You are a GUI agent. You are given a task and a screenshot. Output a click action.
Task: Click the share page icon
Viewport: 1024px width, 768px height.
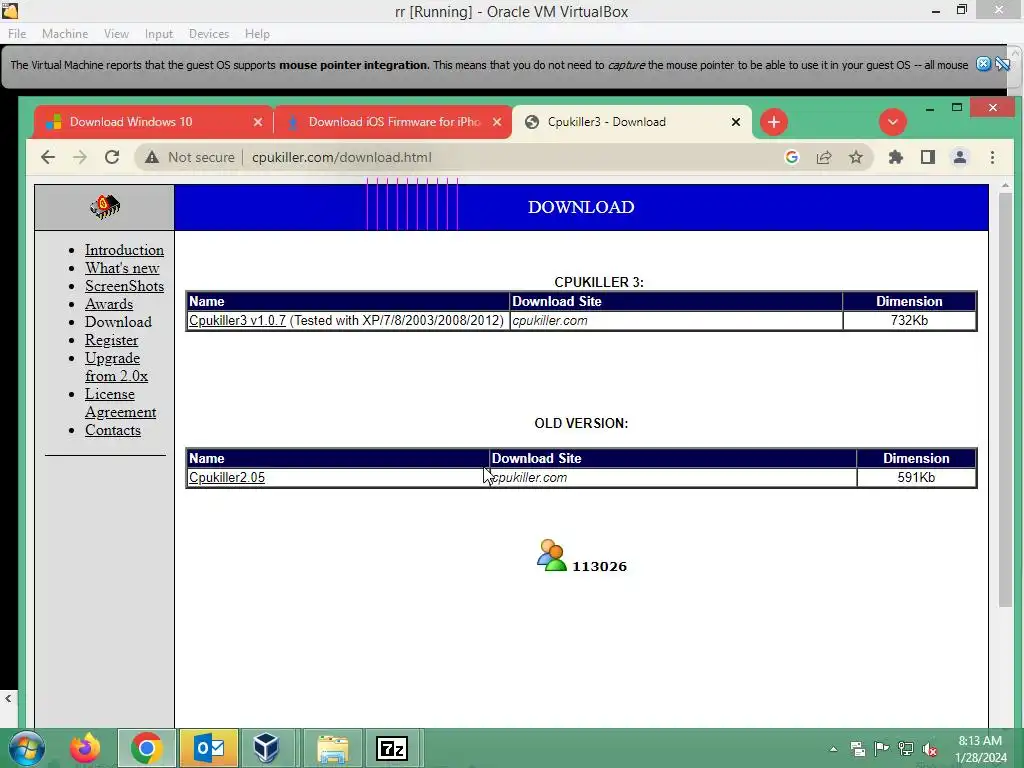point(824,157)
